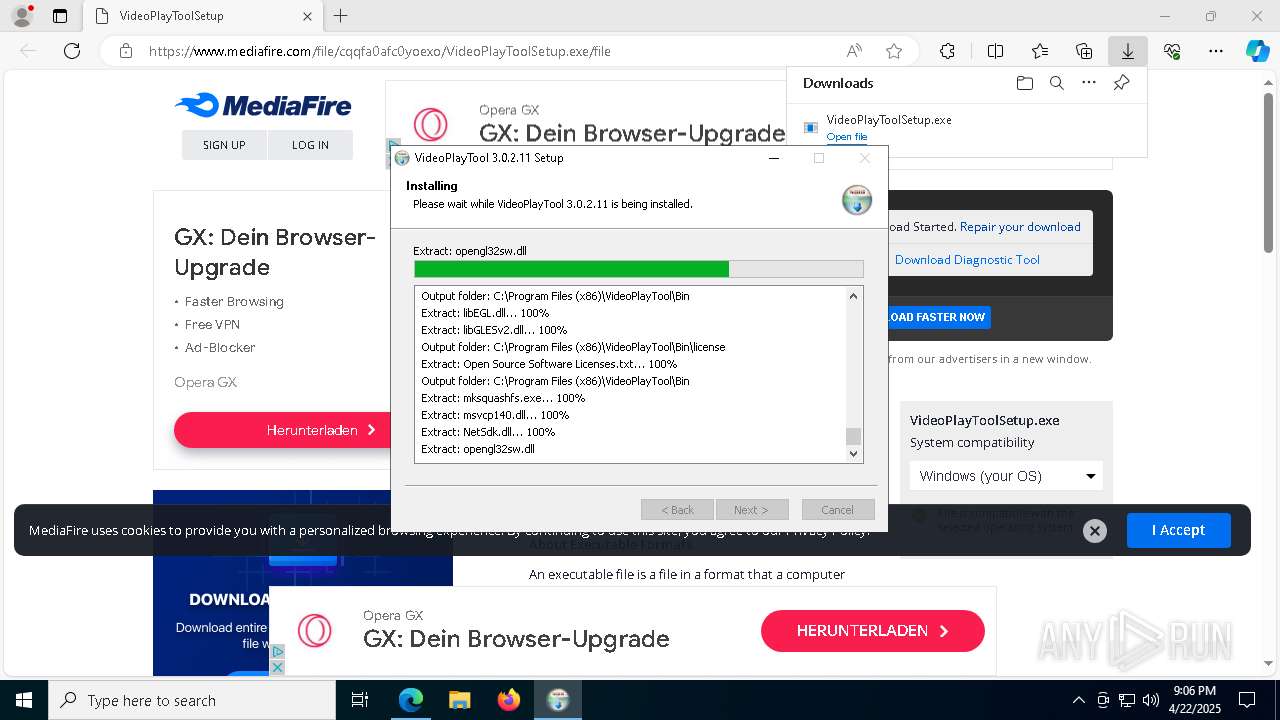Open downloads folder in Downloads panel

(x=1024, y=83)
